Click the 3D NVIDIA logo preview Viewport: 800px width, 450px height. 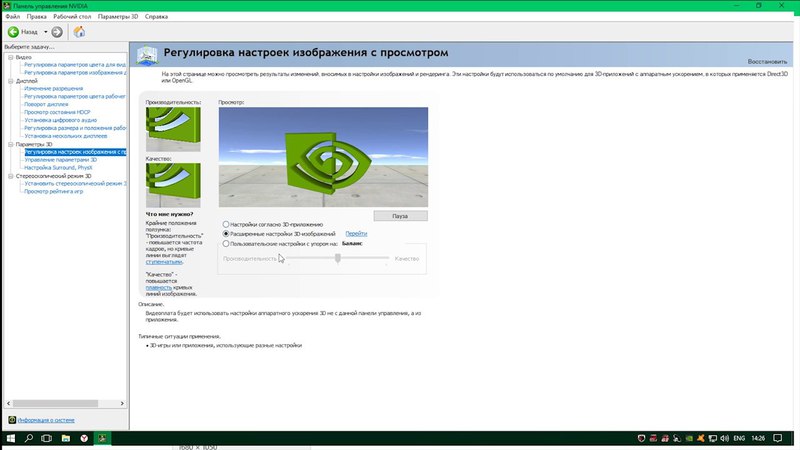pos(323,157)
